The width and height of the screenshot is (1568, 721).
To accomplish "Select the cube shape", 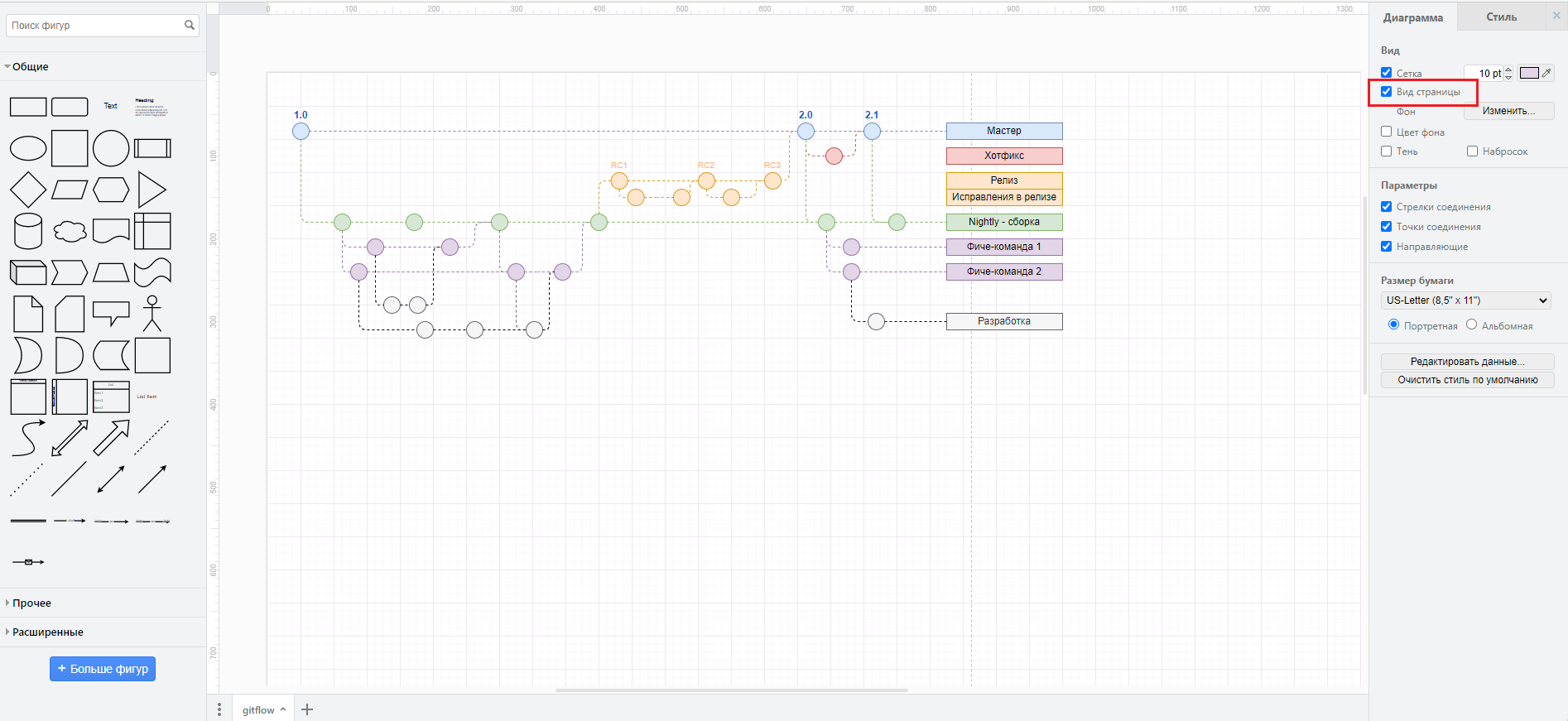I will coord(28,272).
